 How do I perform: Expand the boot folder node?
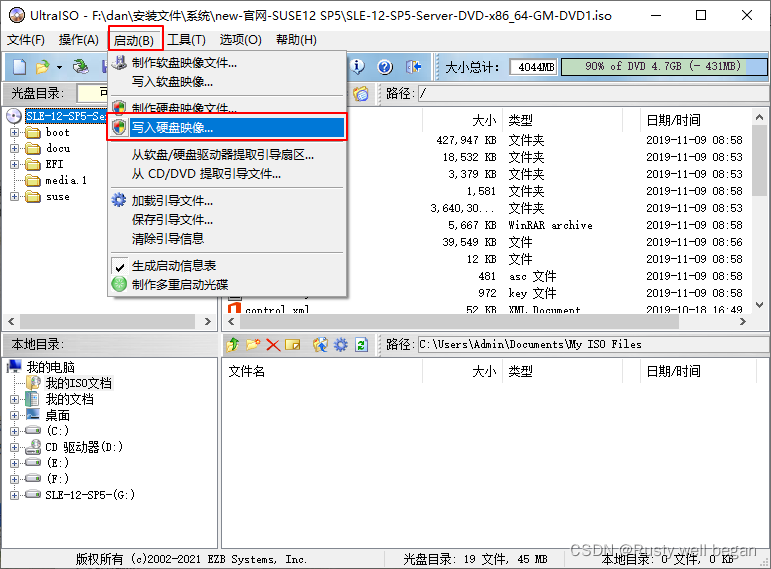14,132
